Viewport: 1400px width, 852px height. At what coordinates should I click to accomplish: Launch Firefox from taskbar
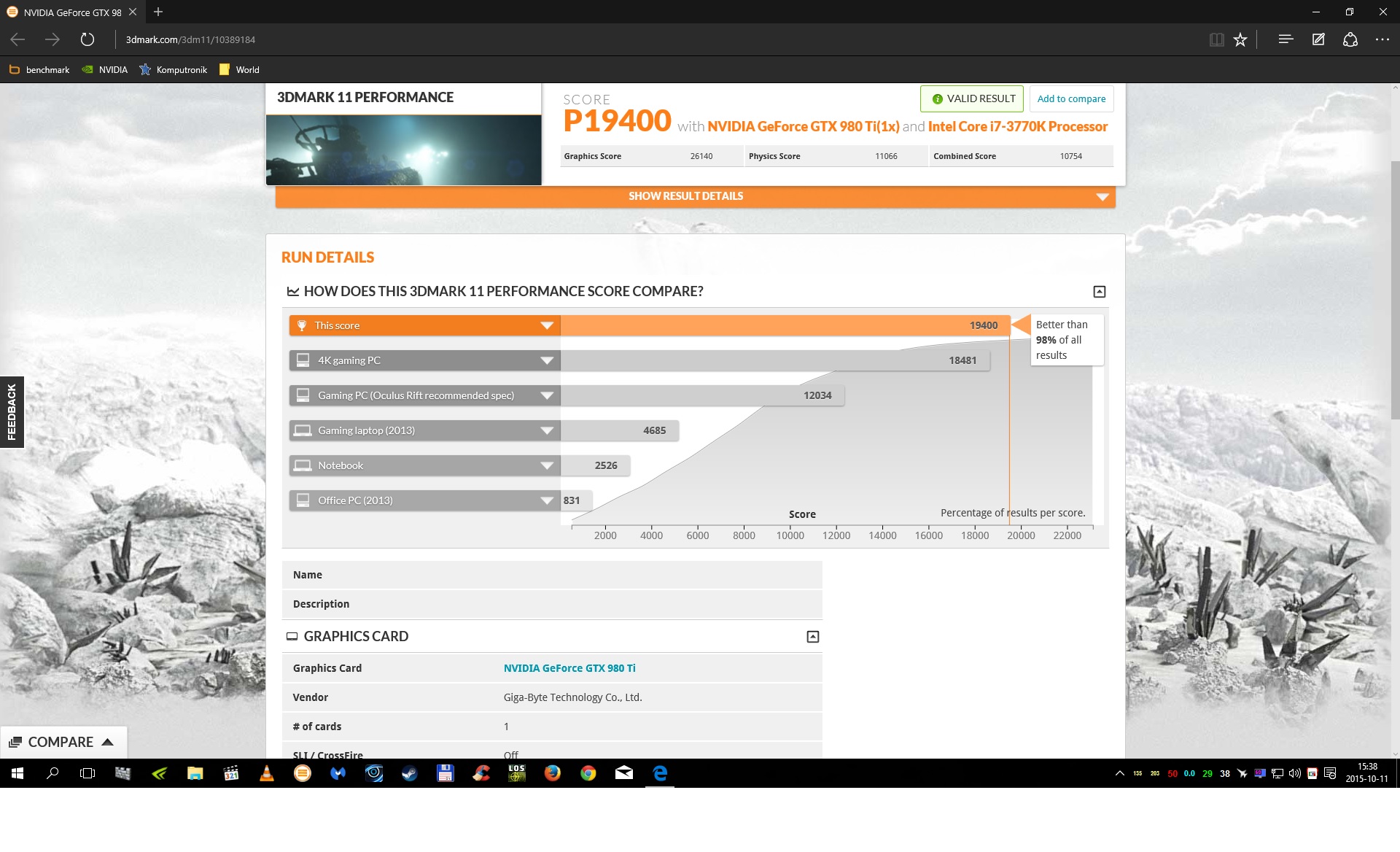(553, 773)
